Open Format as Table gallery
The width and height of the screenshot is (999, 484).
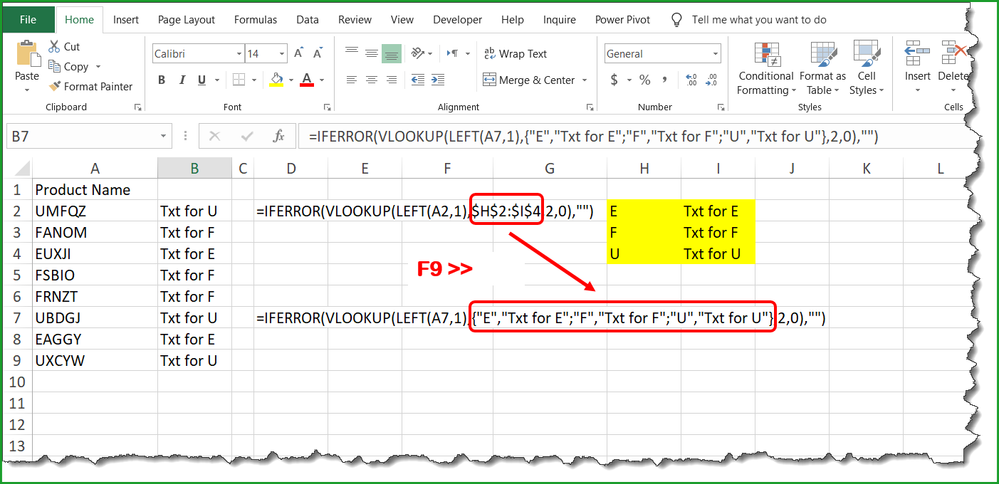click(823, 69)
